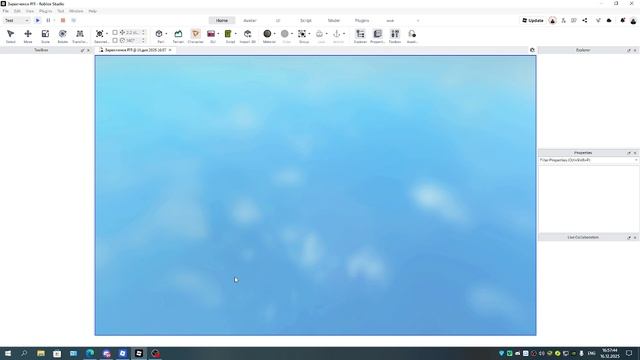
Task: Open File Explorer from taskbar
Action: (41, 353)
